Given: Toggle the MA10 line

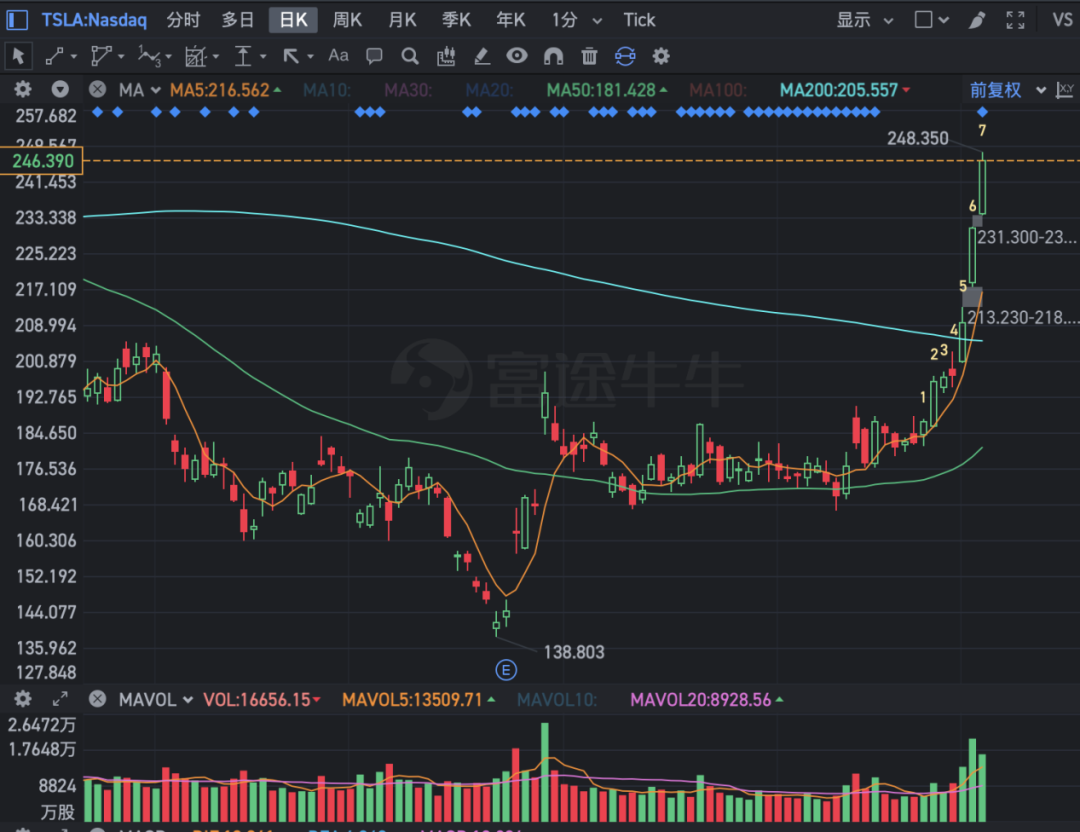Looking at the screenshot, I should [326, 90].
